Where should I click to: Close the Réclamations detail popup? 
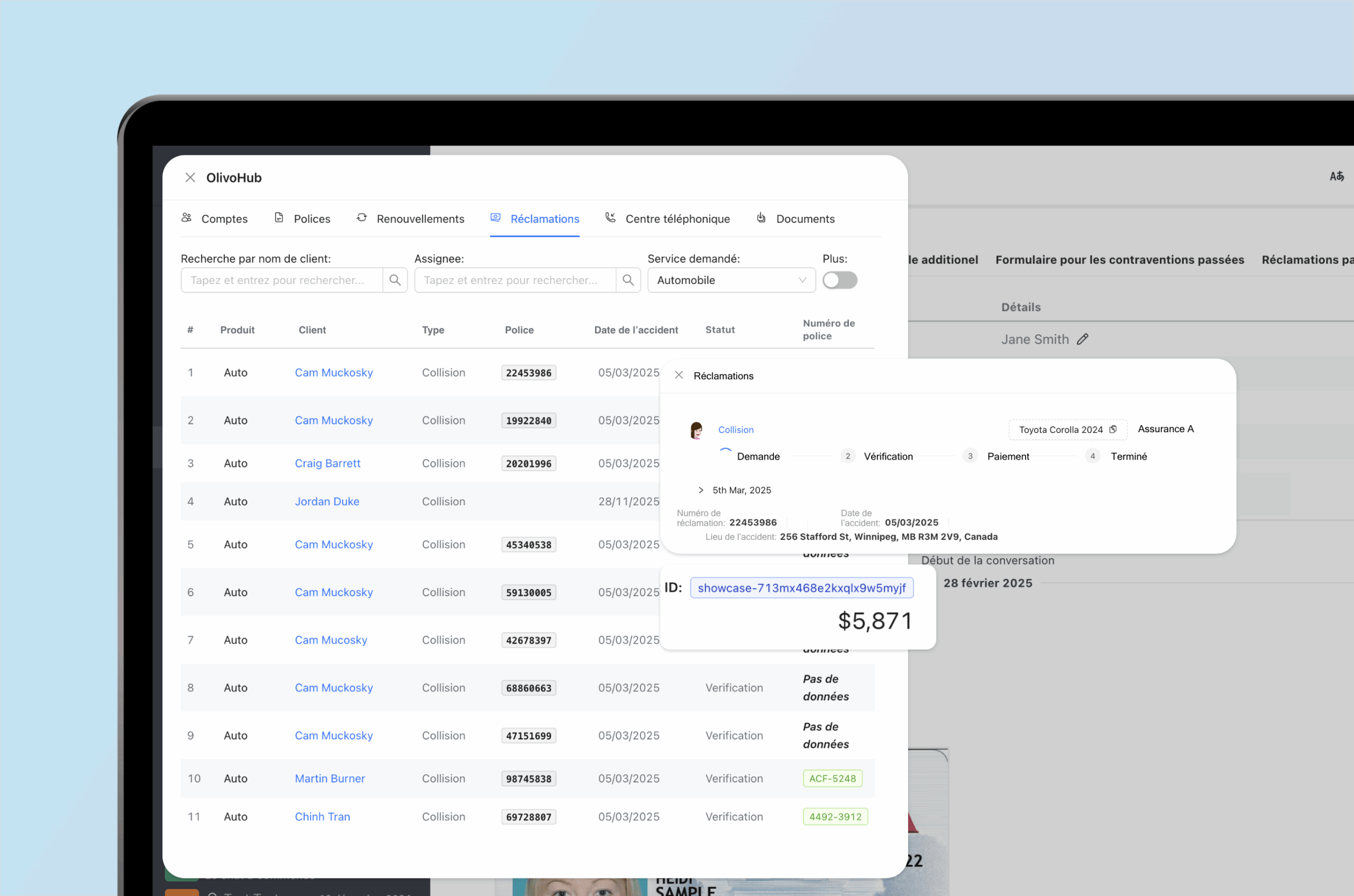tap(679, 376)
